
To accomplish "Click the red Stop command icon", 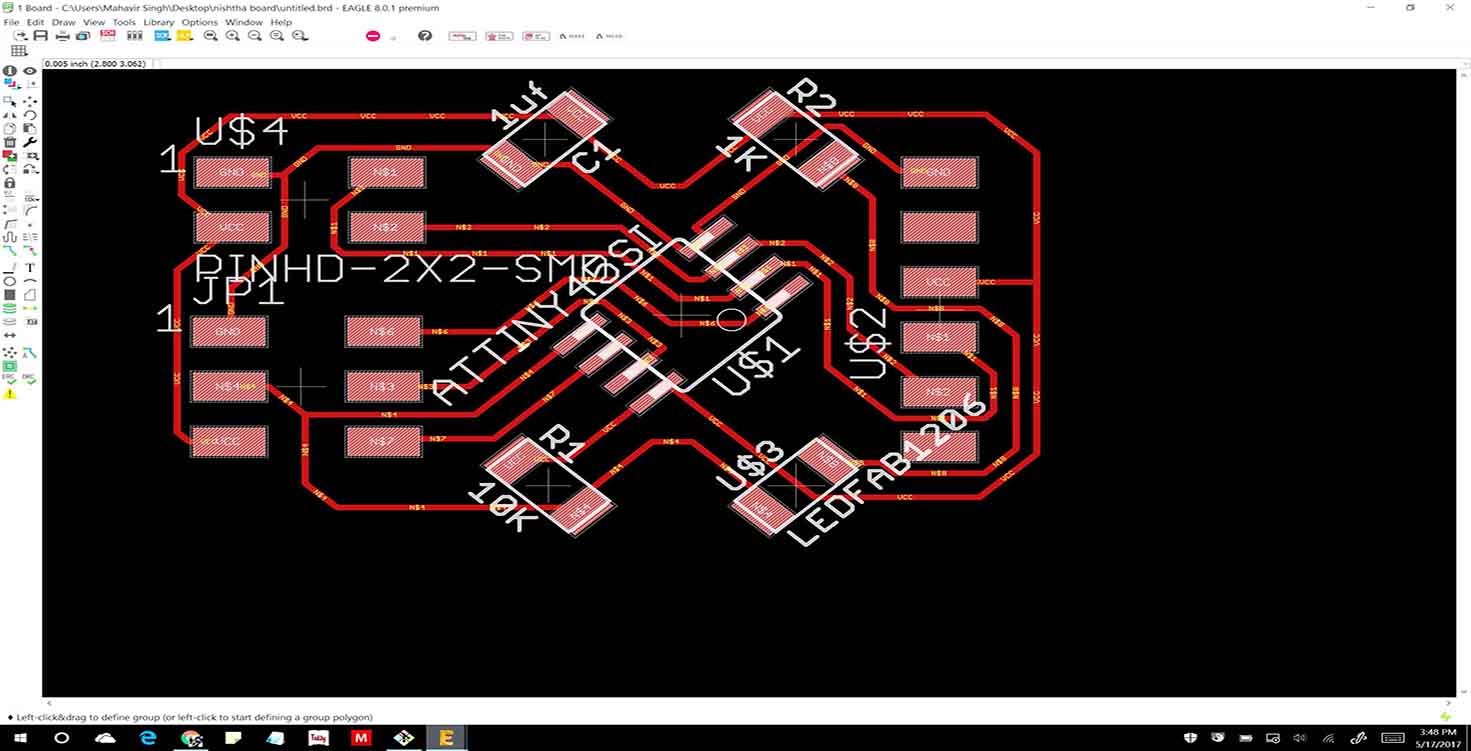I will (373, 36).
